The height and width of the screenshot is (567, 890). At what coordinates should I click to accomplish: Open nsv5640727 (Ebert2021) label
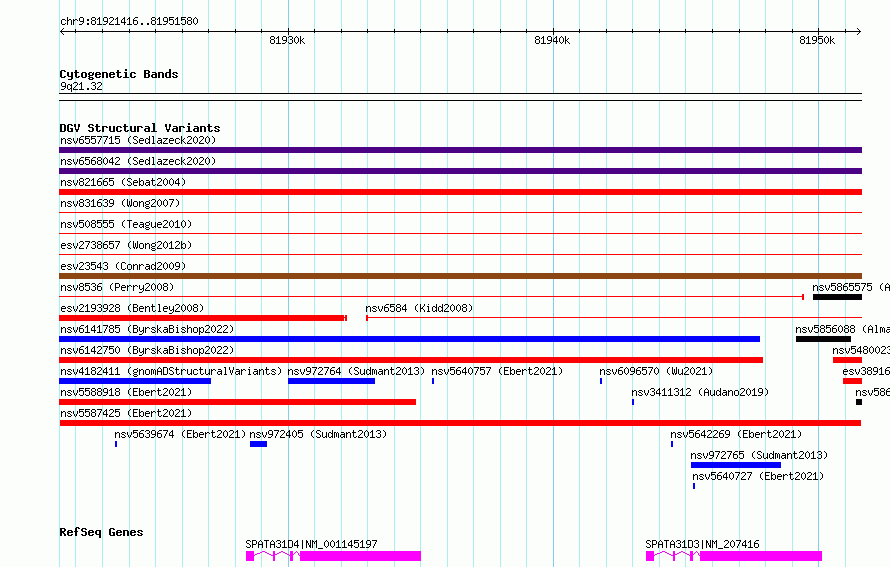pos(758,476)
